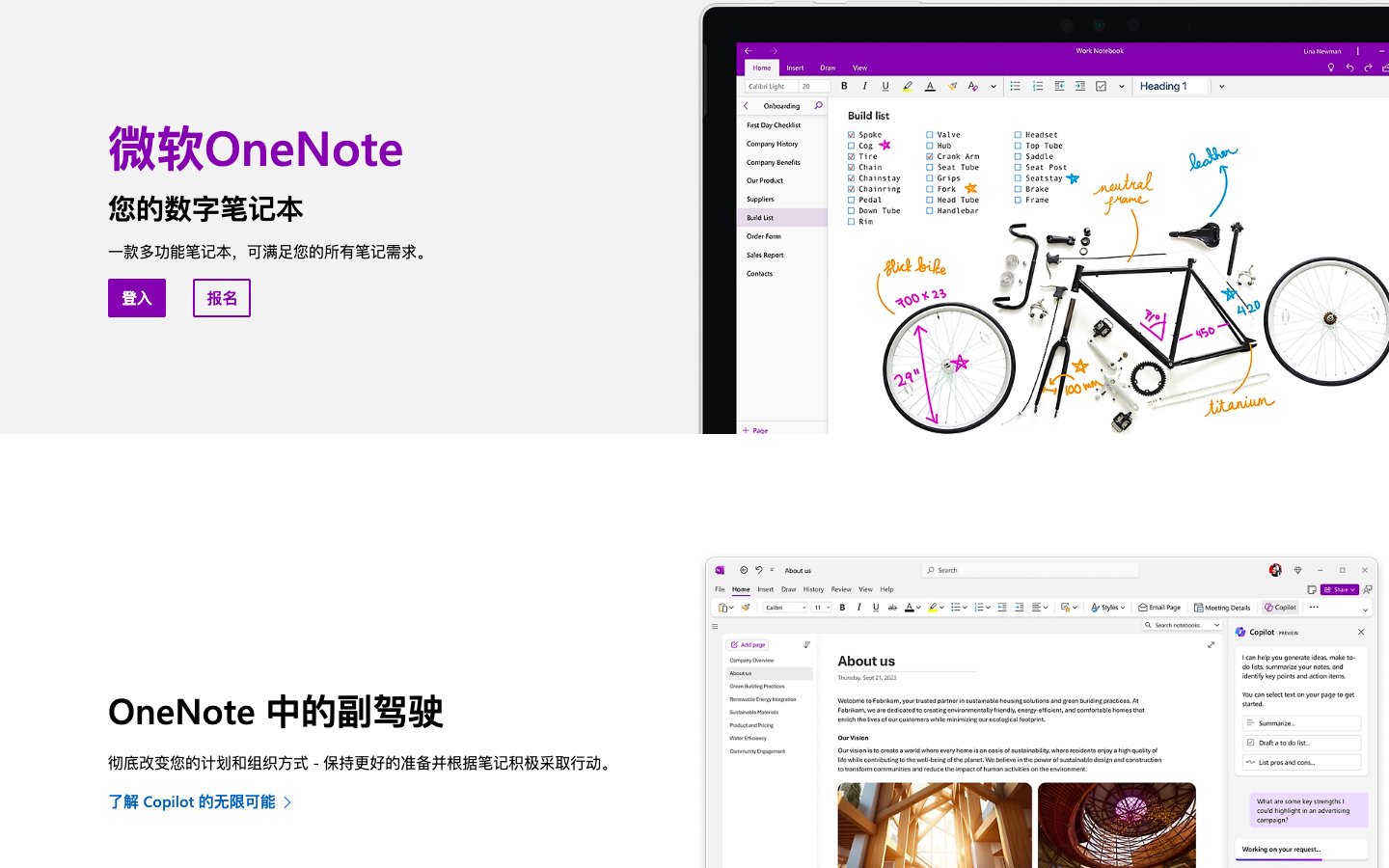Click the back arrow in purple title bar

(749, 51)
